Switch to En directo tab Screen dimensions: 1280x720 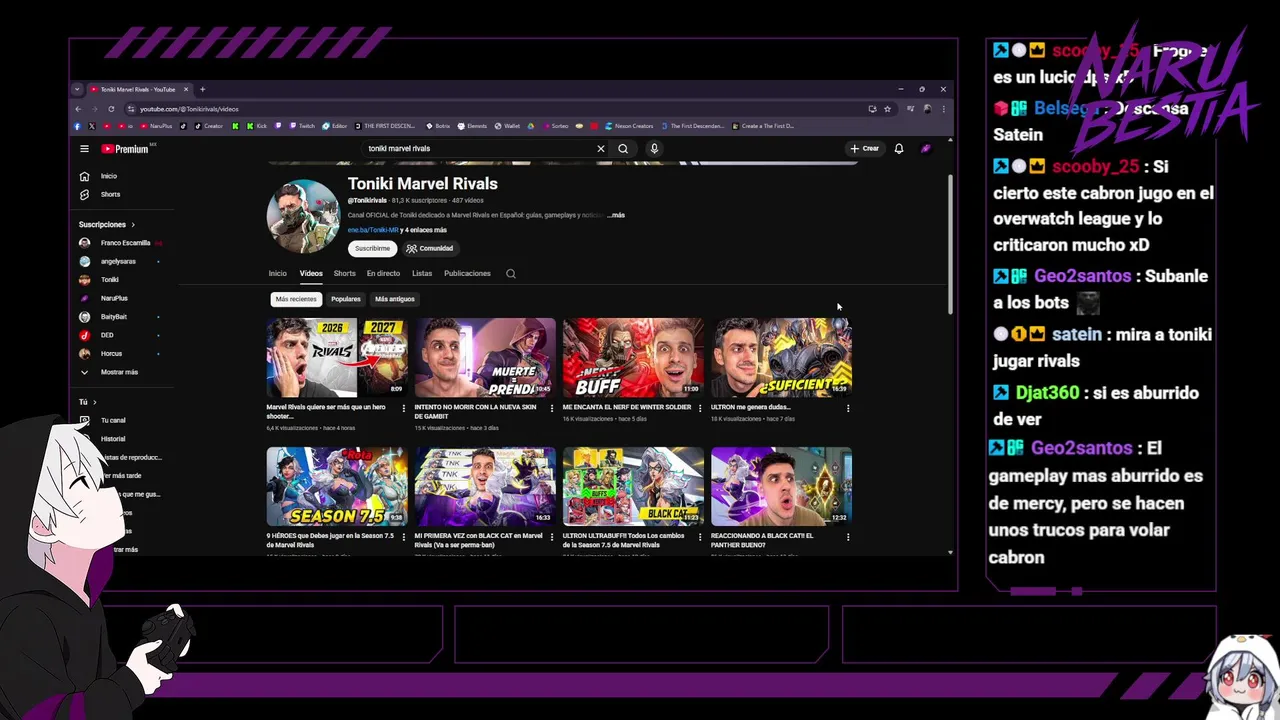pos(383,273)
